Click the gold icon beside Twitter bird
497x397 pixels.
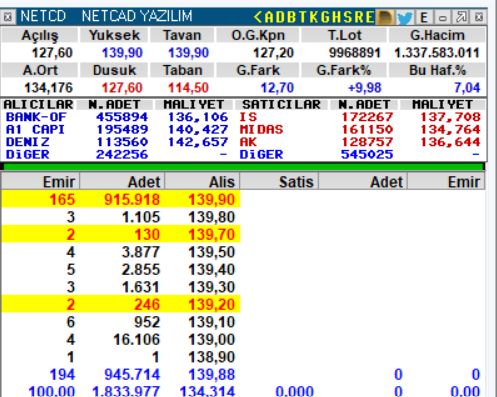coord(385,17)
